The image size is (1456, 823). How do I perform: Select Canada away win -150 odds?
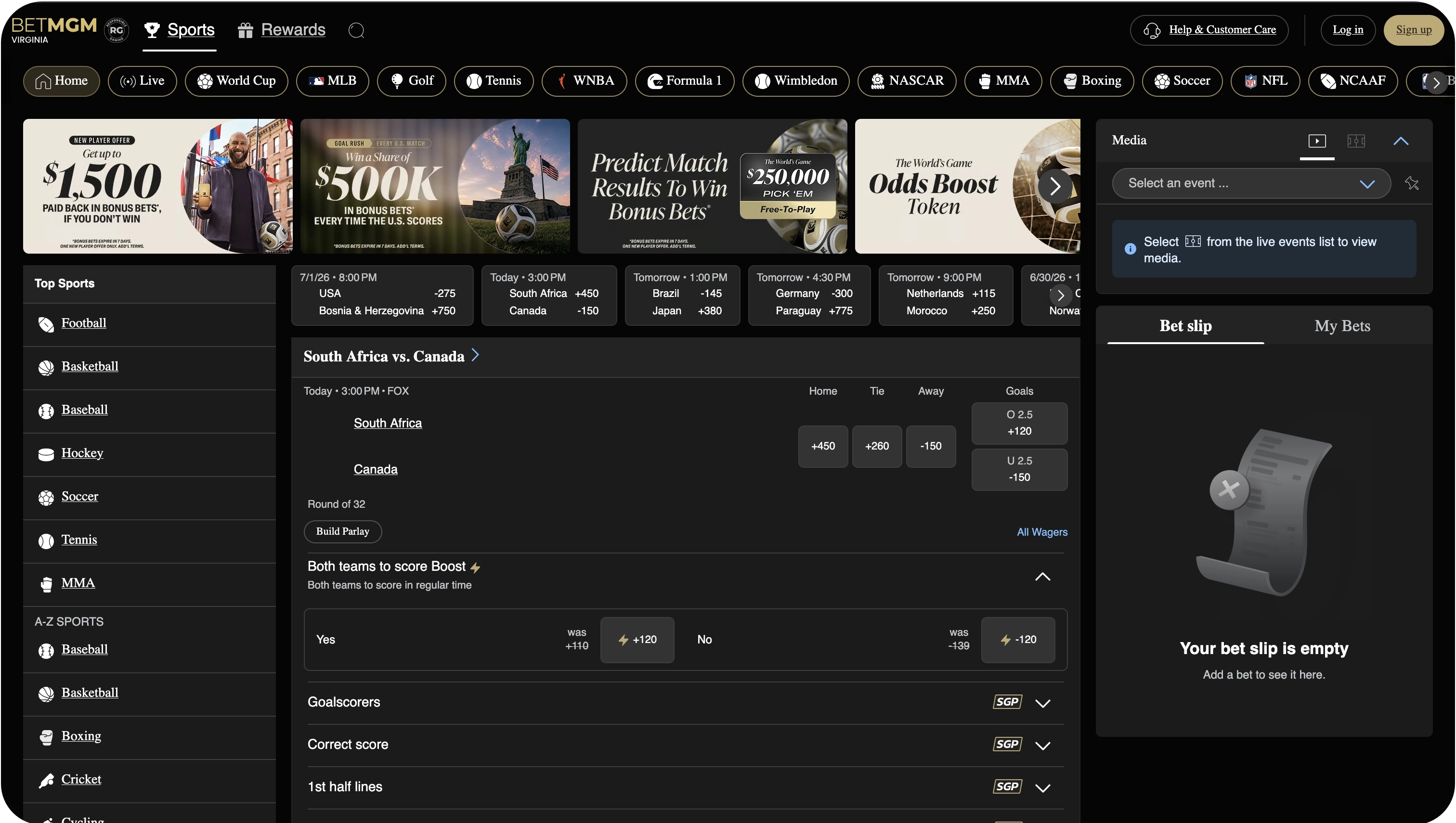click(931, 447)
